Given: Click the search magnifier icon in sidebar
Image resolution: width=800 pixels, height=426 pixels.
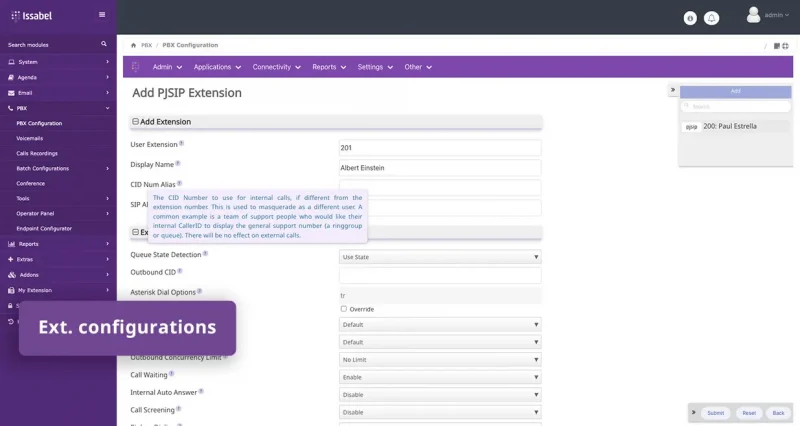Looking at the screenshot, I should coord(104,45).
